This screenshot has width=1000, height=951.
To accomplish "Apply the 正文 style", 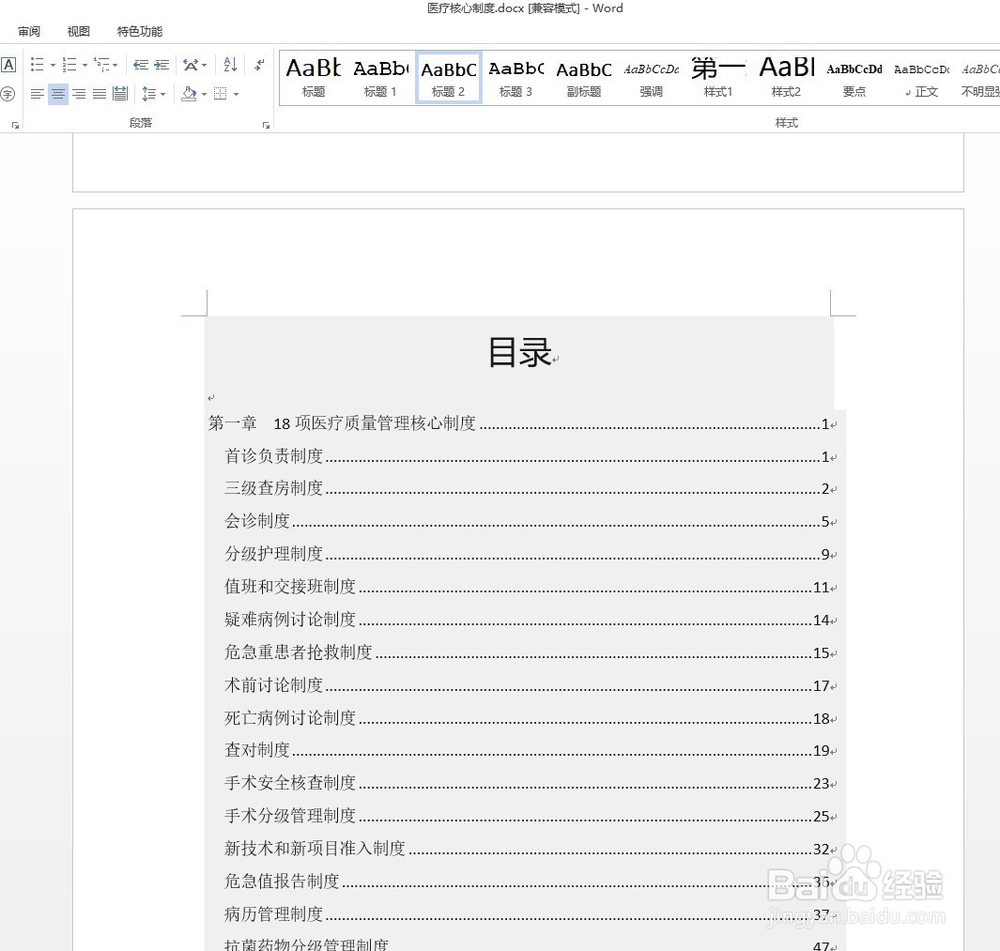I will [922, 77].
